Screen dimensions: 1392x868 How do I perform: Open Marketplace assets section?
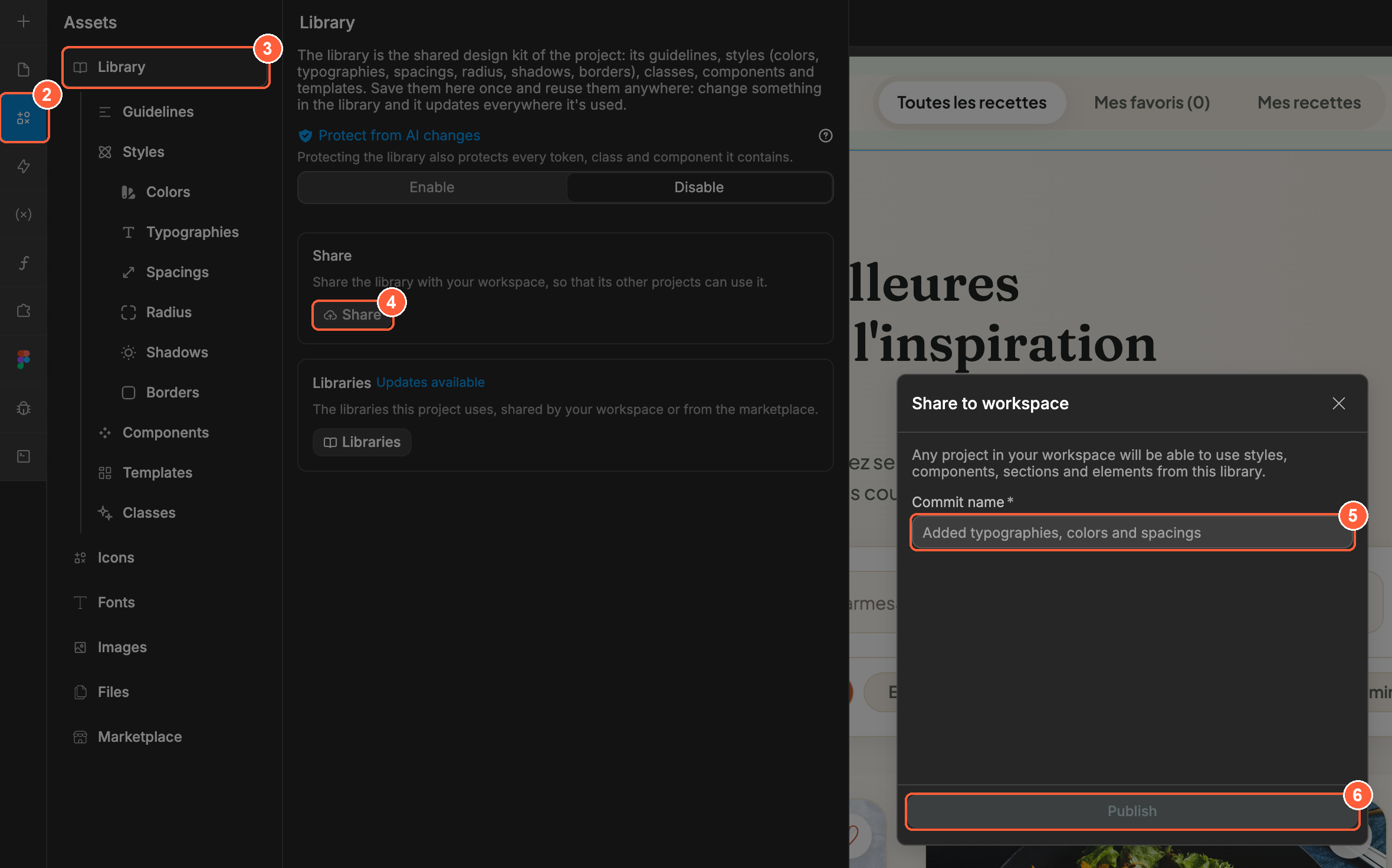[x=139, y=737]
